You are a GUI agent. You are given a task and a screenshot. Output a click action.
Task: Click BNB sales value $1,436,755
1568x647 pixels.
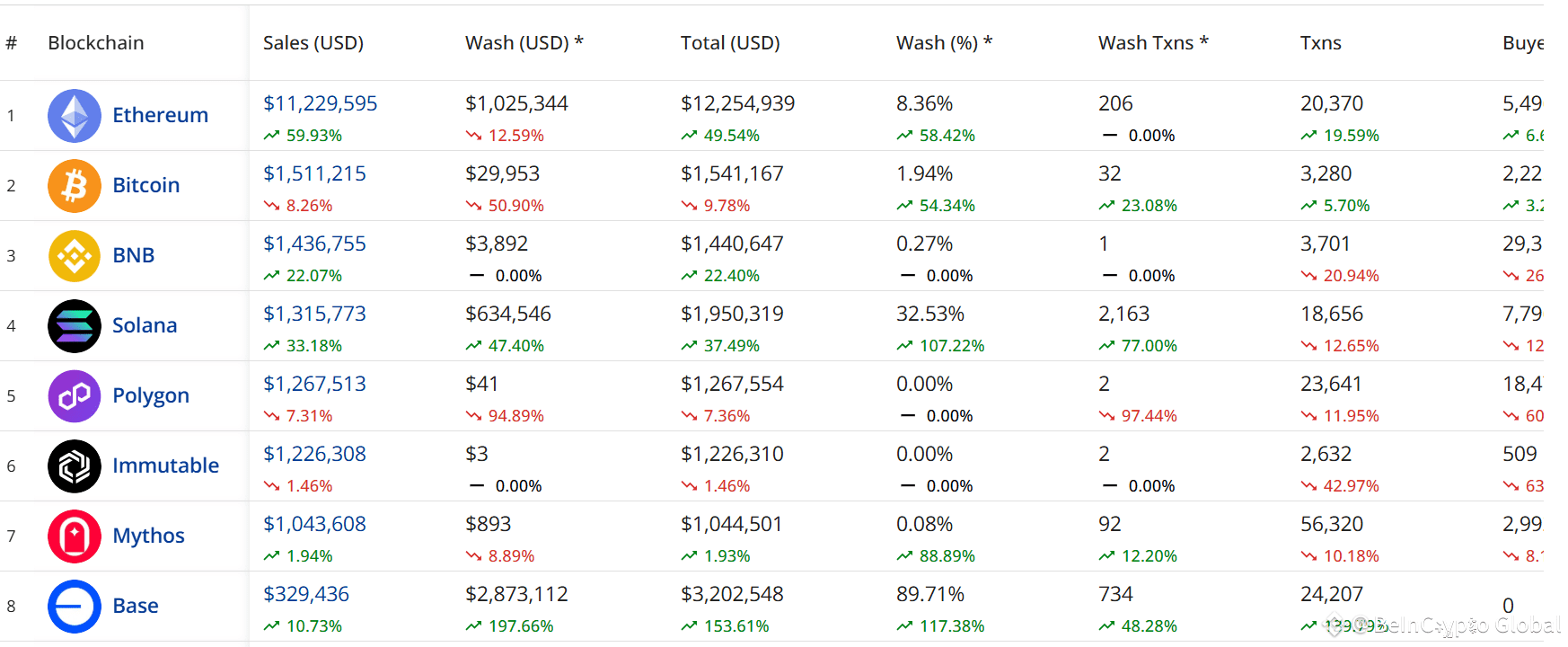[x=315, y=244]
